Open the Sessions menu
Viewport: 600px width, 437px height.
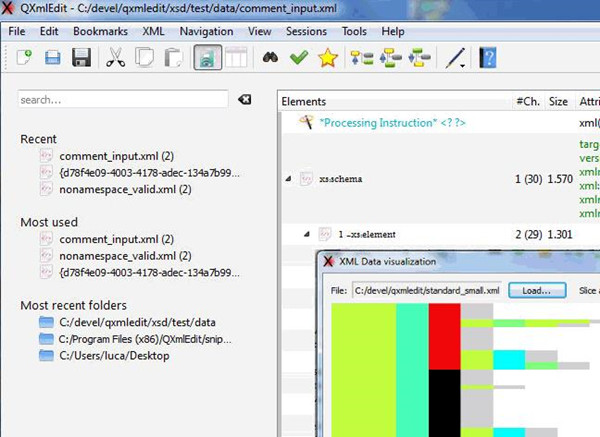click(x=306, y=31)
